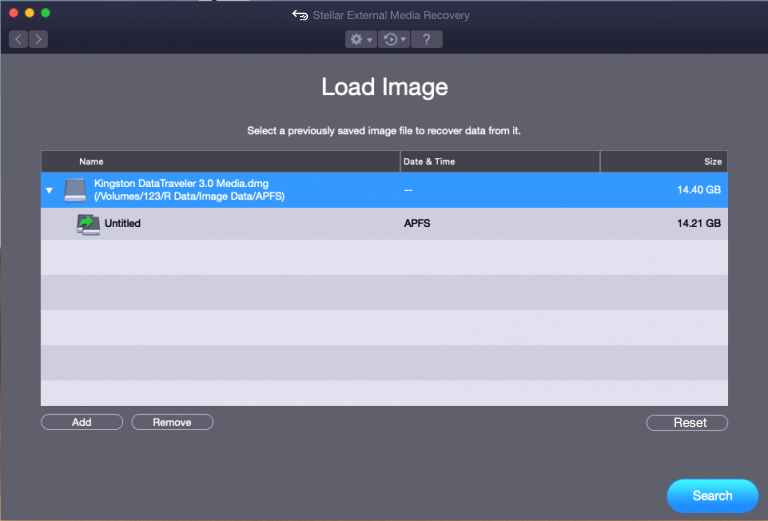Click the dropdown arrow next to gear
Screen dimensions: 768x521
click(370, 40)
